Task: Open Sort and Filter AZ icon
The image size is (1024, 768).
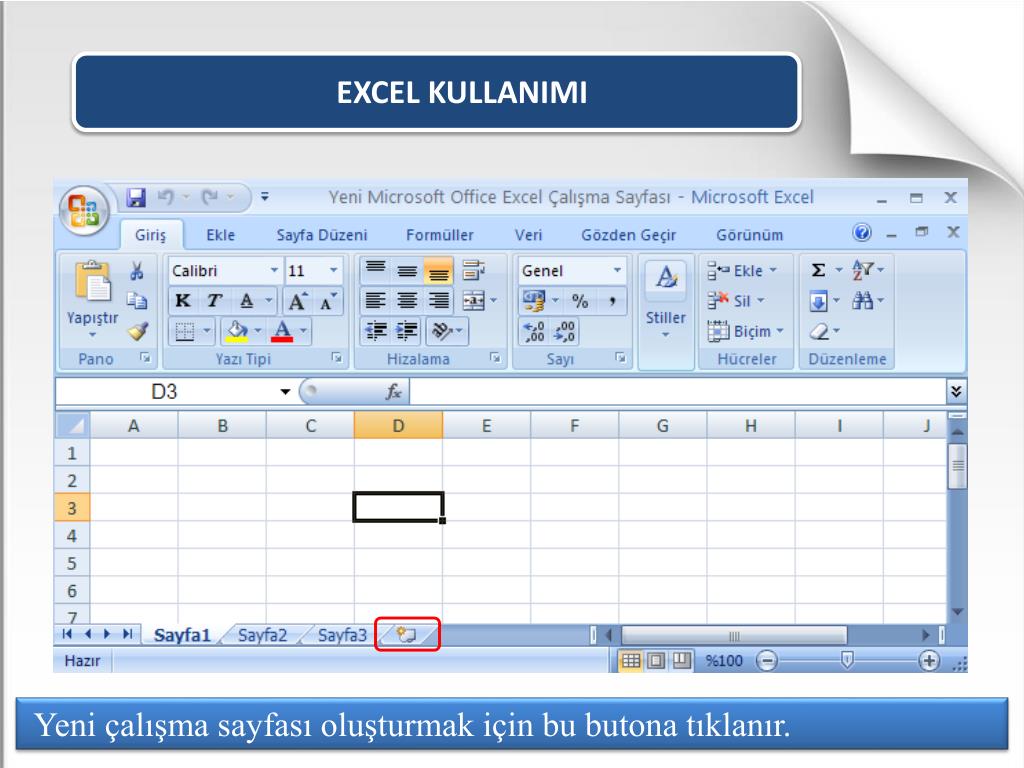Action: [x=863, y=270]
